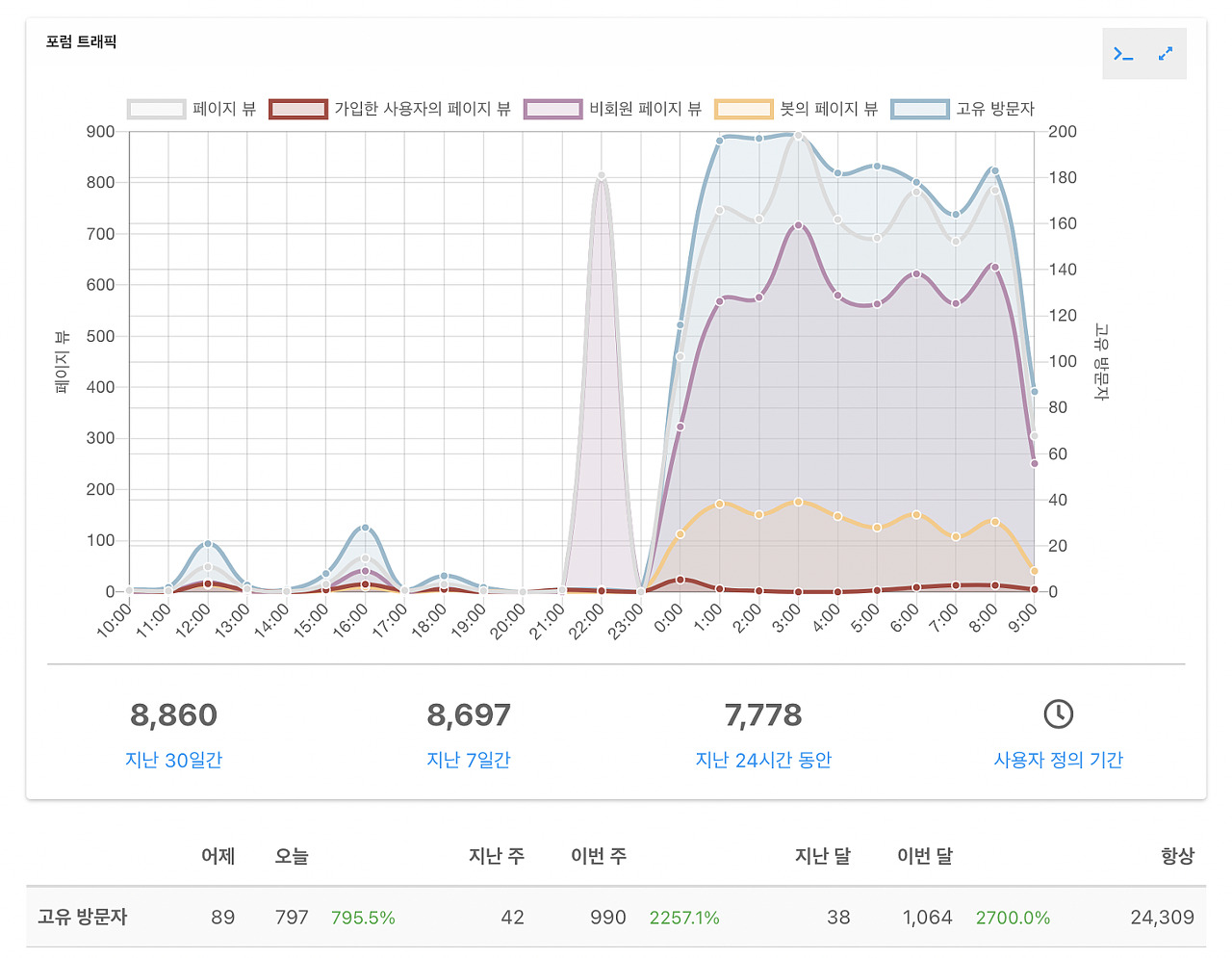Click the page view peak point at 22:00
Screen dimensions: 1232x958
pos(602,176)
